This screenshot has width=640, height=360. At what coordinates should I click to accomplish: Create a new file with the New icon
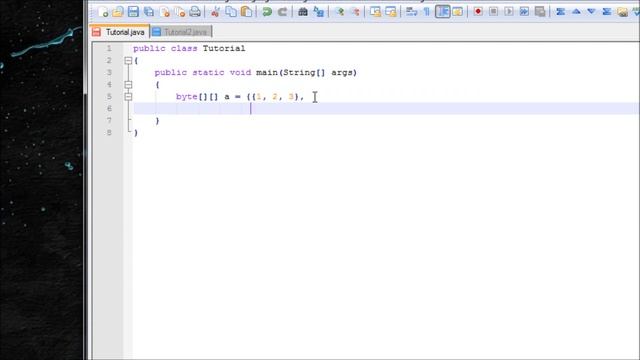(x=103, y=11)
